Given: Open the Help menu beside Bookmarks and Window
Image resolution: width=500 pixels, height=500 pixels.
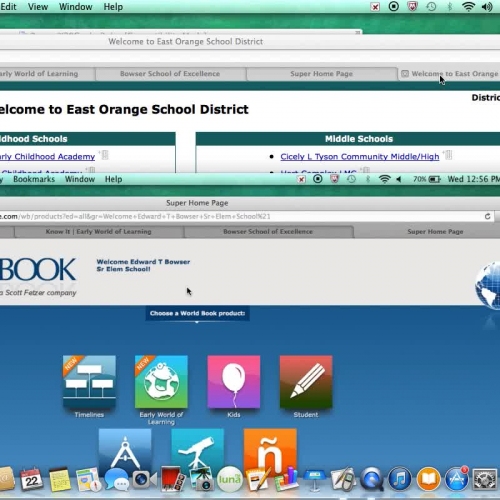Looking at the screenshot, I should pos(113,179).
